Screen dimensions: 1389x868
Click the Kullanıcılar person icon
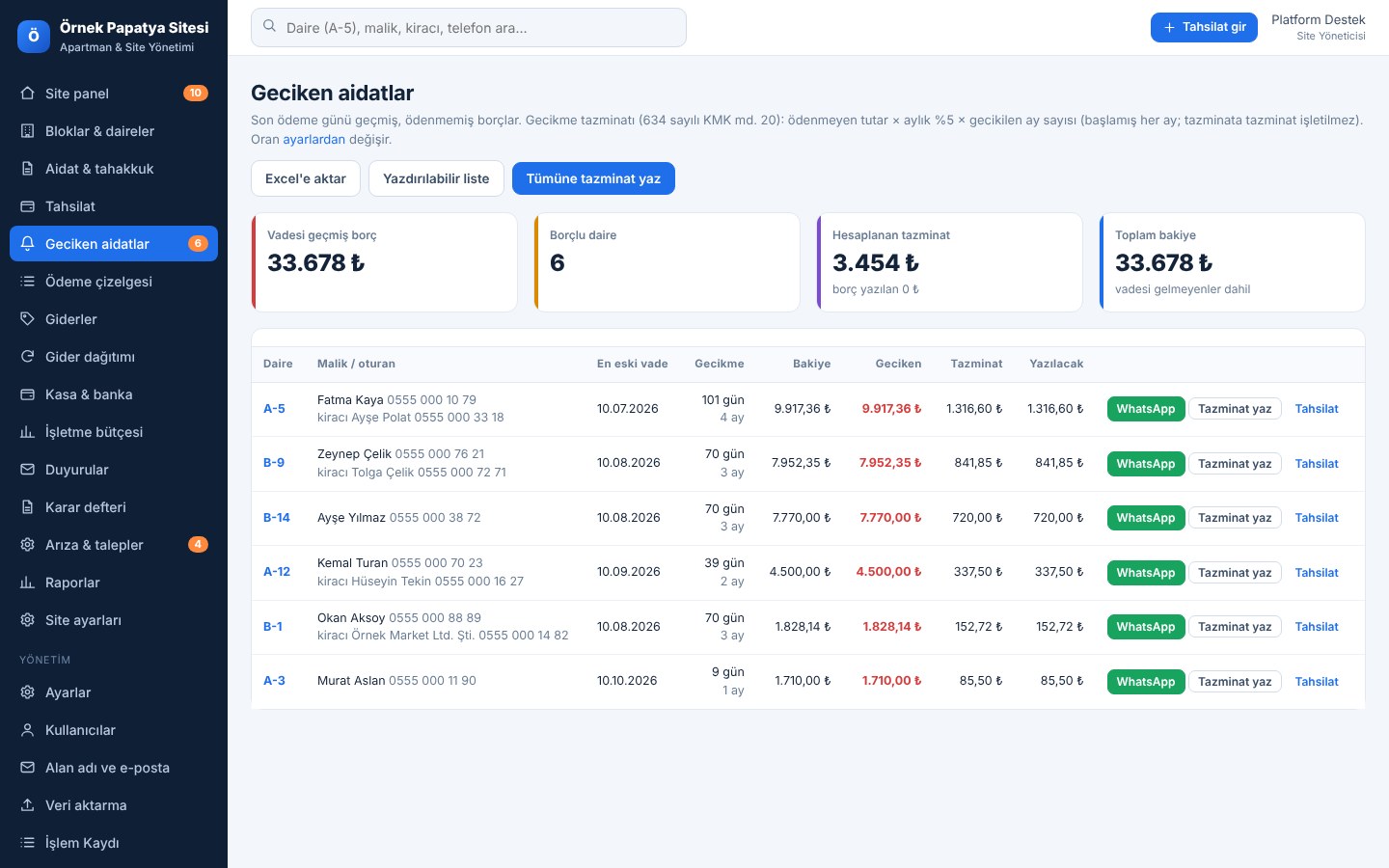(x=27, y=730)
